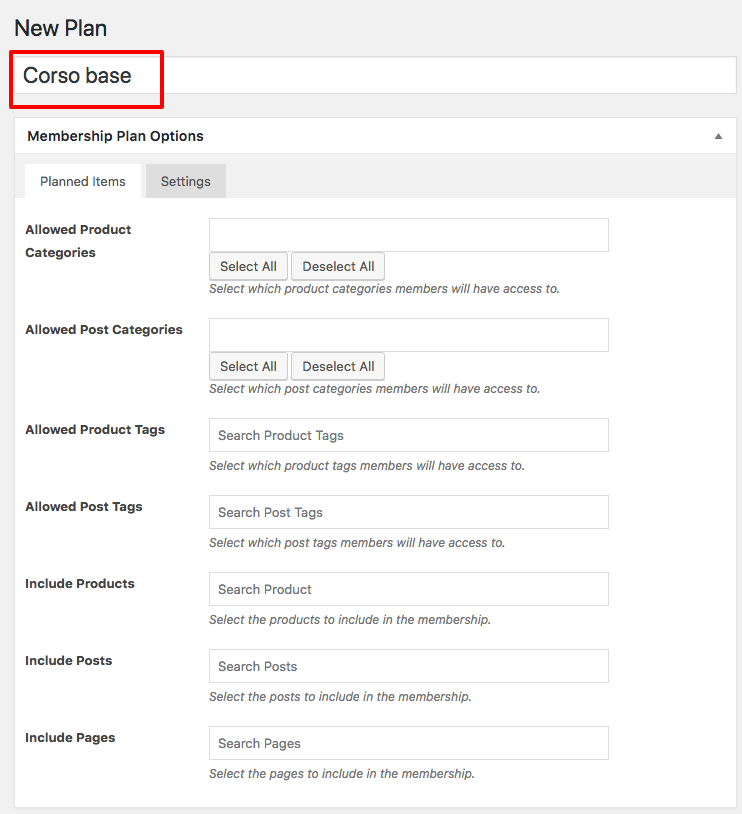This screenshot has width=742, height=814.
Task: Open the Allowed Post Categories selection box
Action: [x=409, y=335]
